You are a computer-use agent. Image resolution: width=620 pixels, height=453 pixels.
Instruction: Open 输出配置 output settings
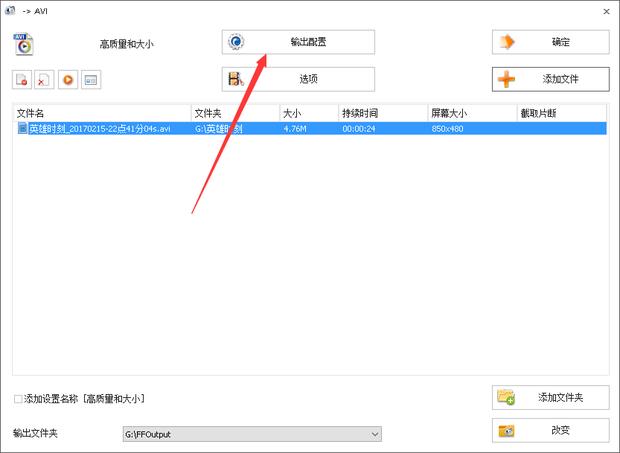tap(298, 42)
